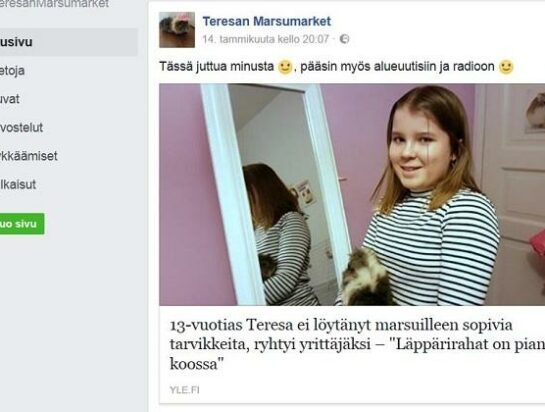Open the Julkaisut sidebar section

coord(18,184)
